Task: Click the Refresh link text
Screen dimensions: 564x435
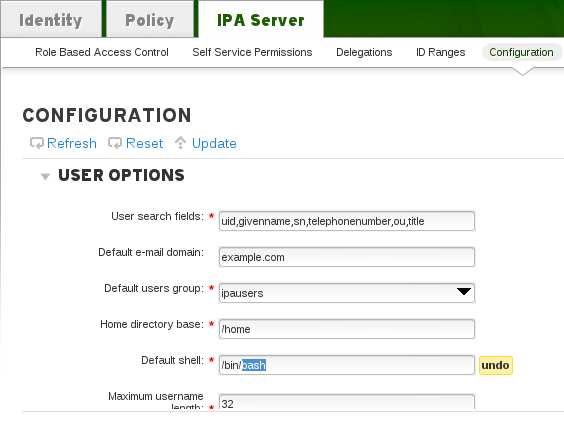Action: coord(72,143)
